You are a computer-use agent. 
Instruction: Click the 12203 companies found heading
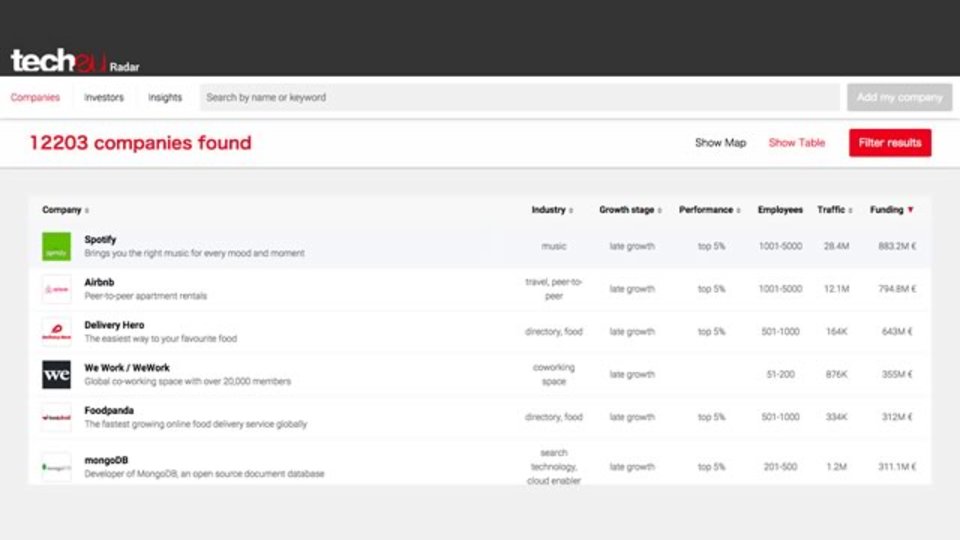[141, 143]
